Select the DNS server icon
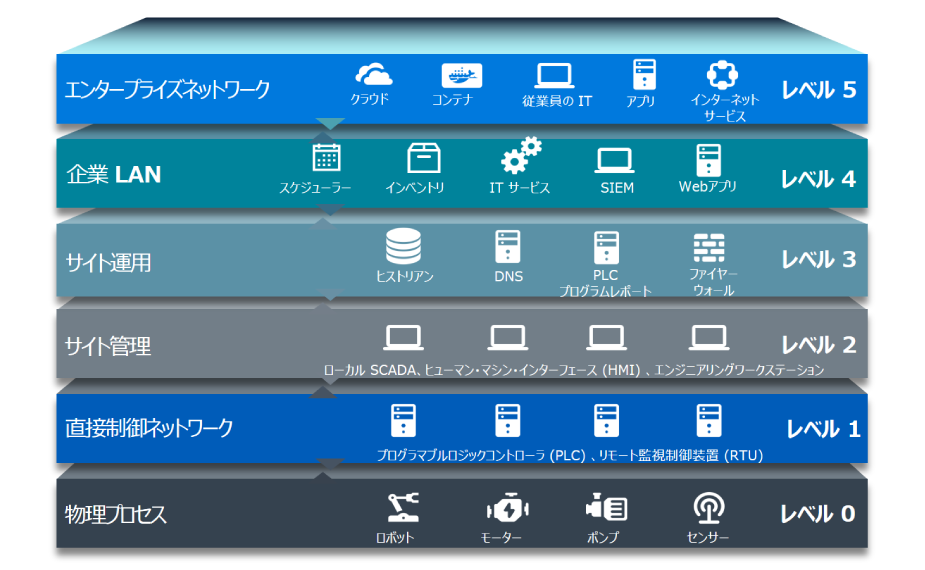Image resolution: width=925 pixels, height=570 pixels. tap(508, 246)
